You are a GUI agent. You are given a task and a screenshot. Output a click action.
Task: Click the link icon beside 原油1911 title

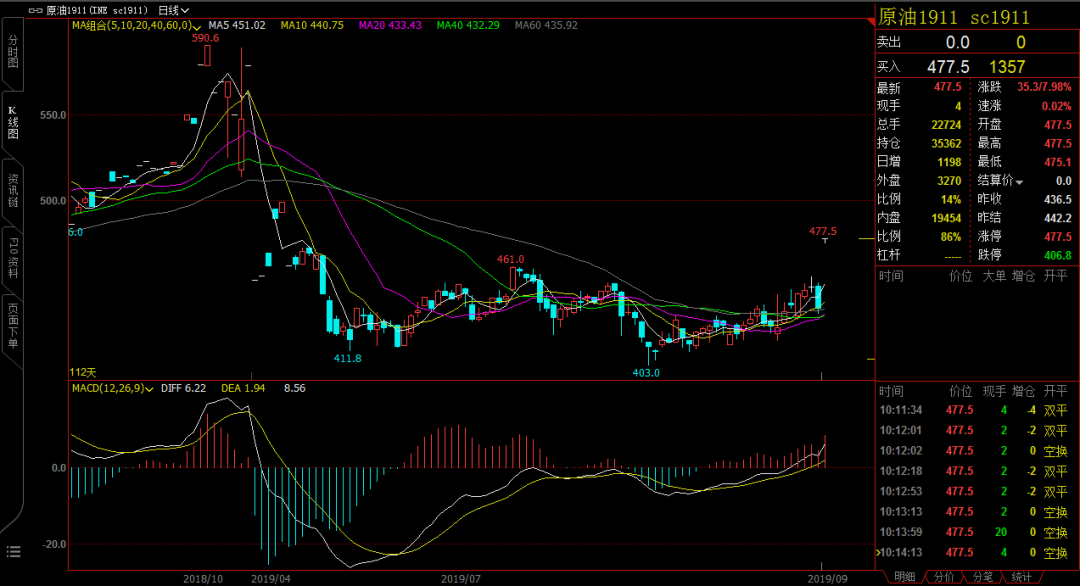coord(35,10)
